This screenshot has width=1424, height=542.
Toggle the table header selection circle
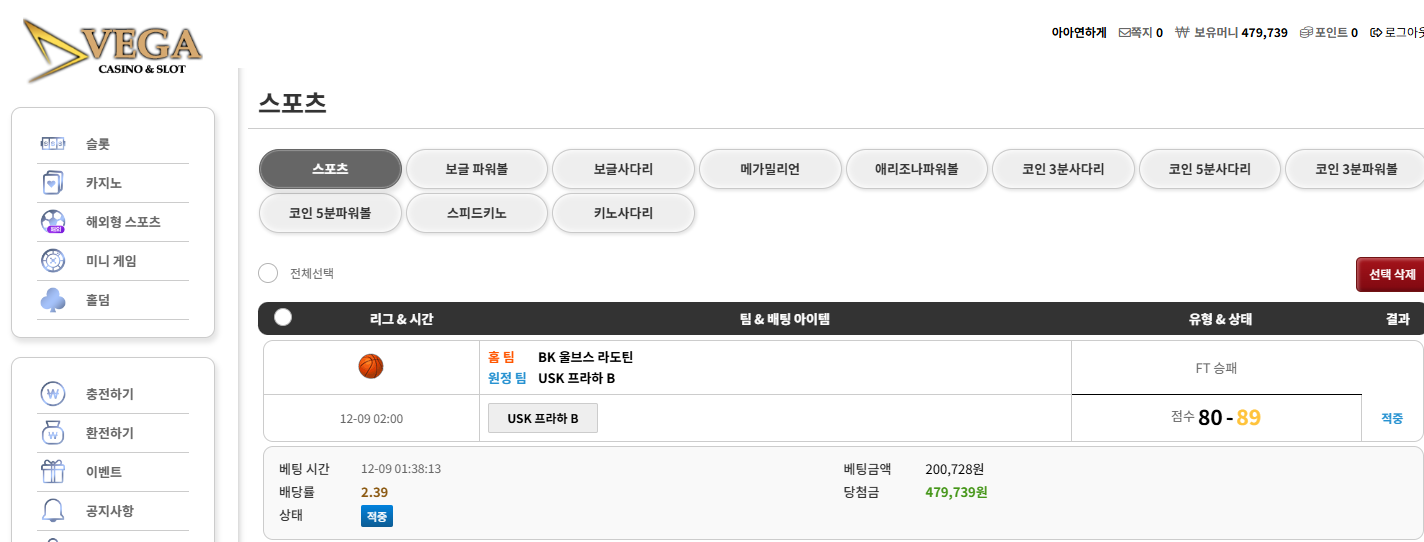pyautogui.click(x=283, y=317)
